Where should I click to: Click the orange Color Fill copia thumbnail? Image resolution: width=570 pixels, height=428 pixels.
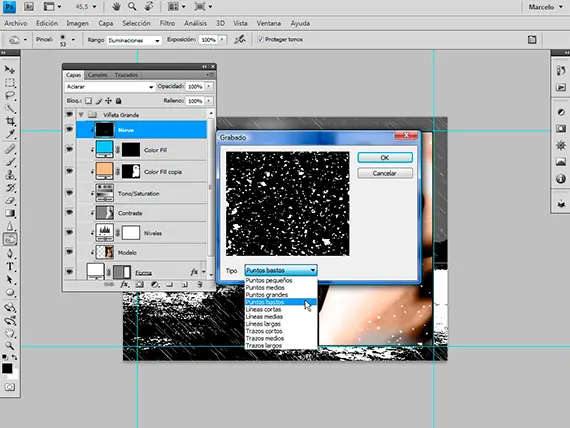(104, 171)
